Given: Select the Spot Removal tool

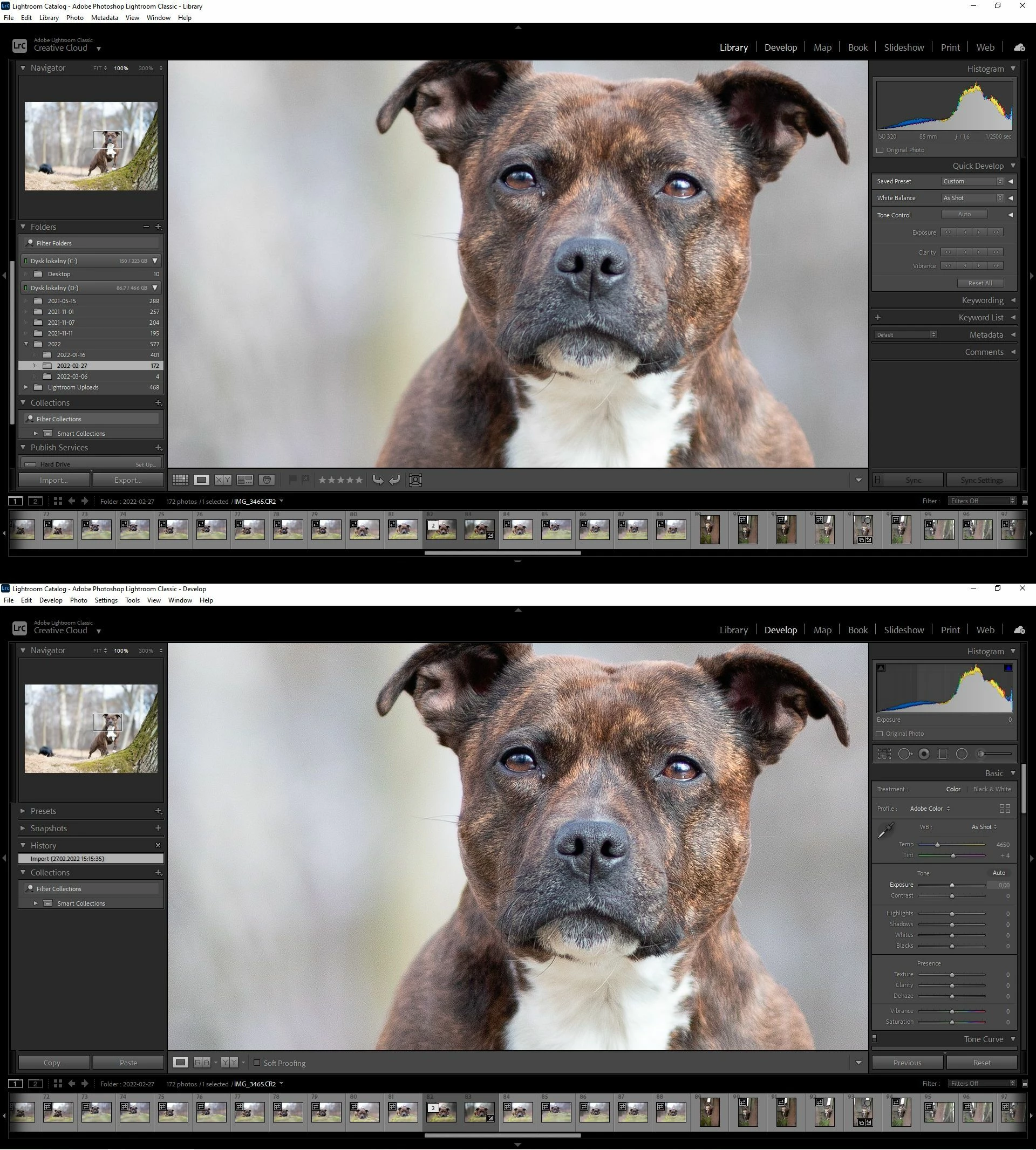Looking at the screenshot, I should 904,754.
